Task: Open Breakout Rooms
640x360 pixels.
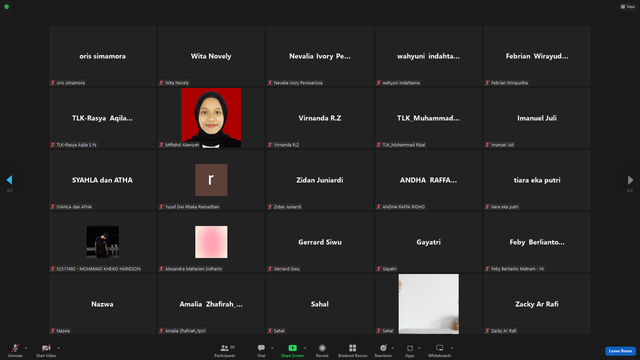Action: click(353, 350)
